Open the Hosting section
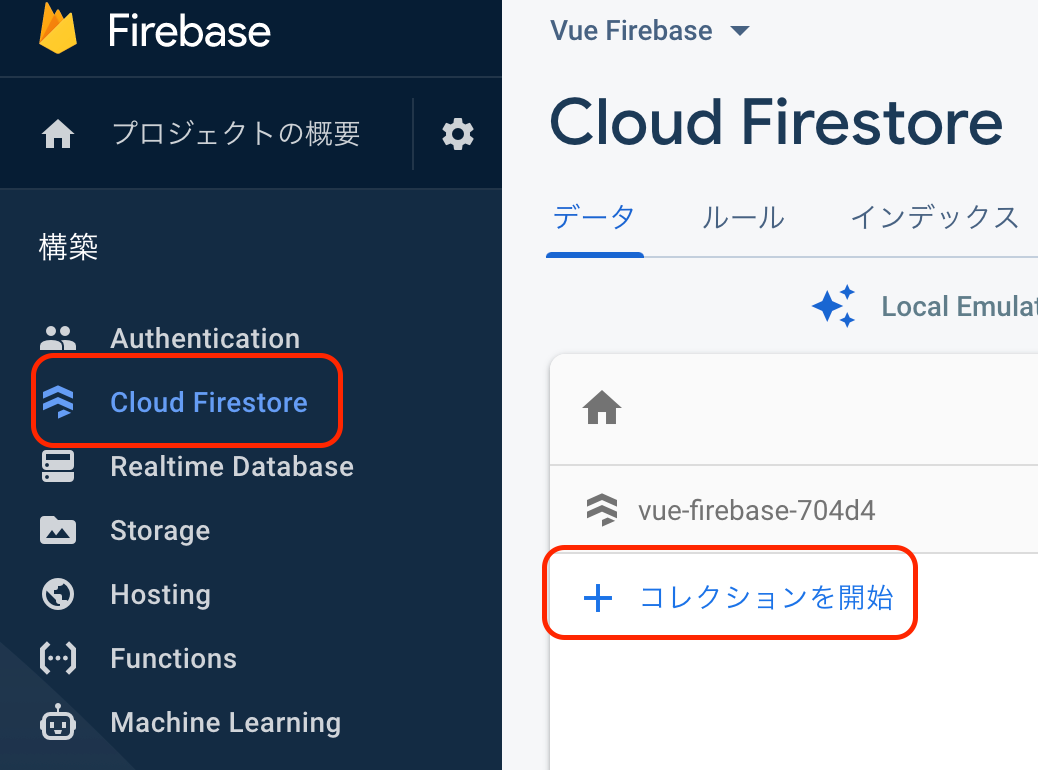 [159, 594]
